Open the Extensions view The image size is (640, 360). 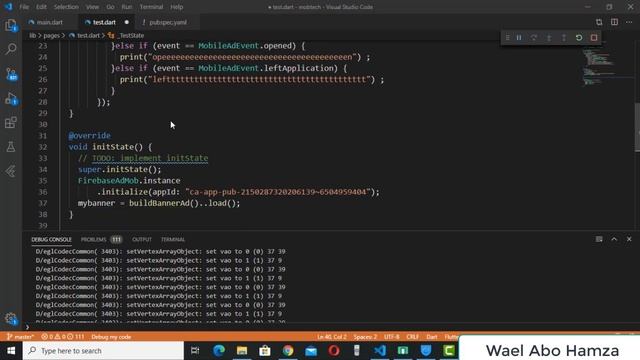click(x=11, y=122)
